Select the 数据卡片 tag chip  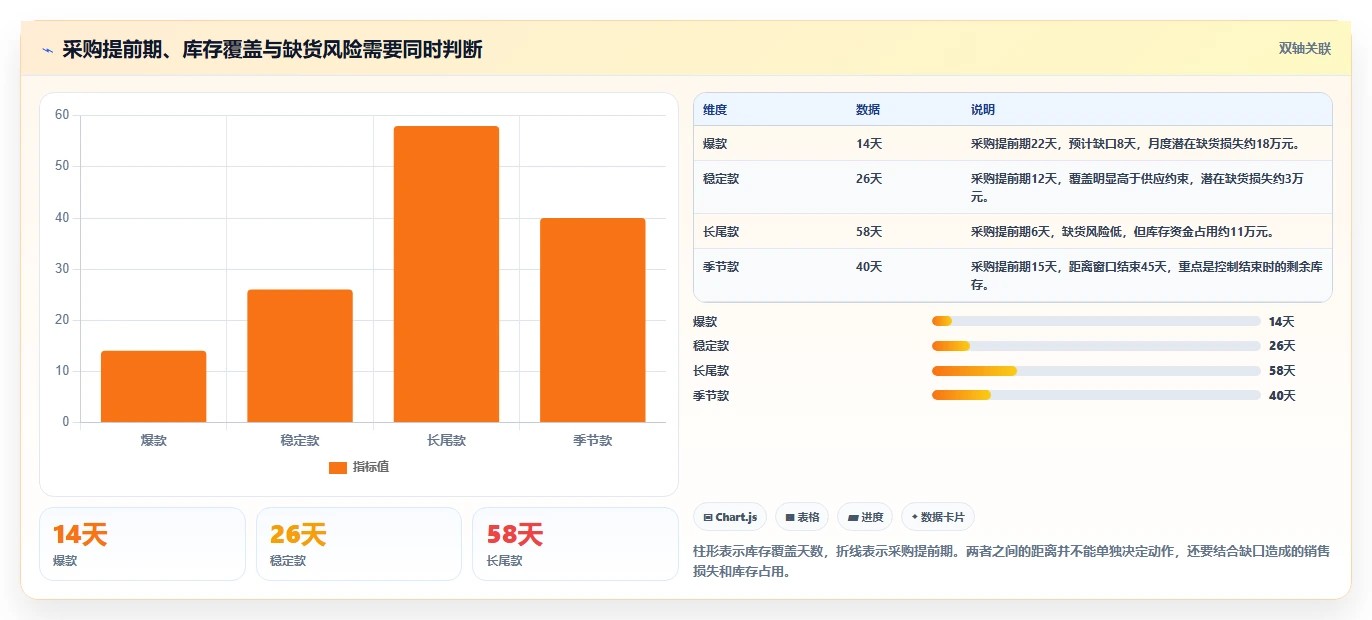point(937,517)
